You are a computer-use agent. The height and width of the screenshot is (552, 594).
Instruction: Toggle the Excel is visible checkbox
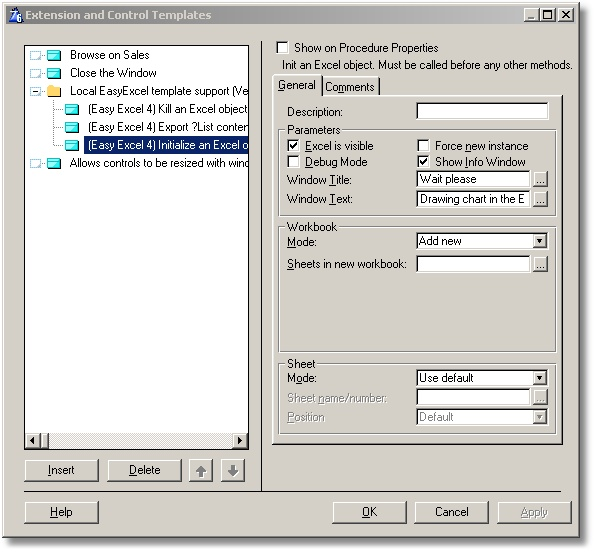point(293,145)
